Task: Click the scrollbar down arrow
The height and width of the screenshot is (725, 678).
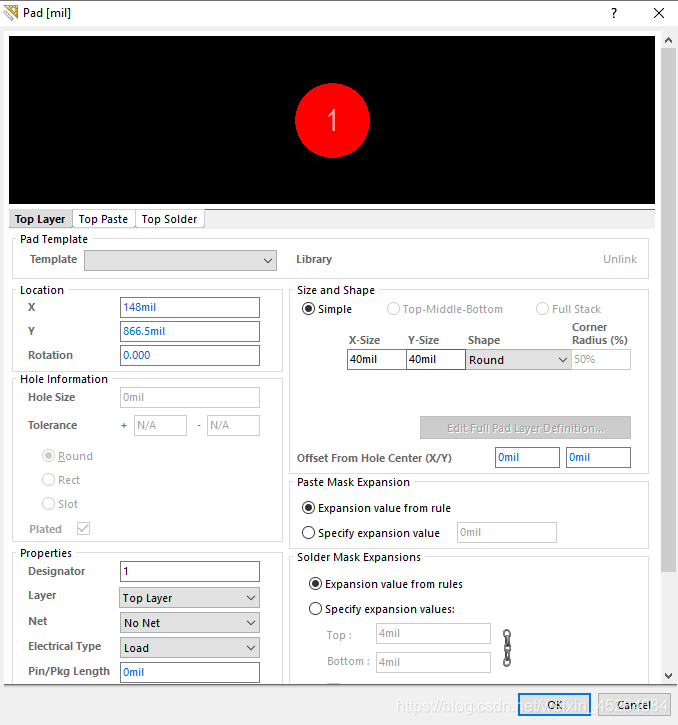Action: (668, 676)
